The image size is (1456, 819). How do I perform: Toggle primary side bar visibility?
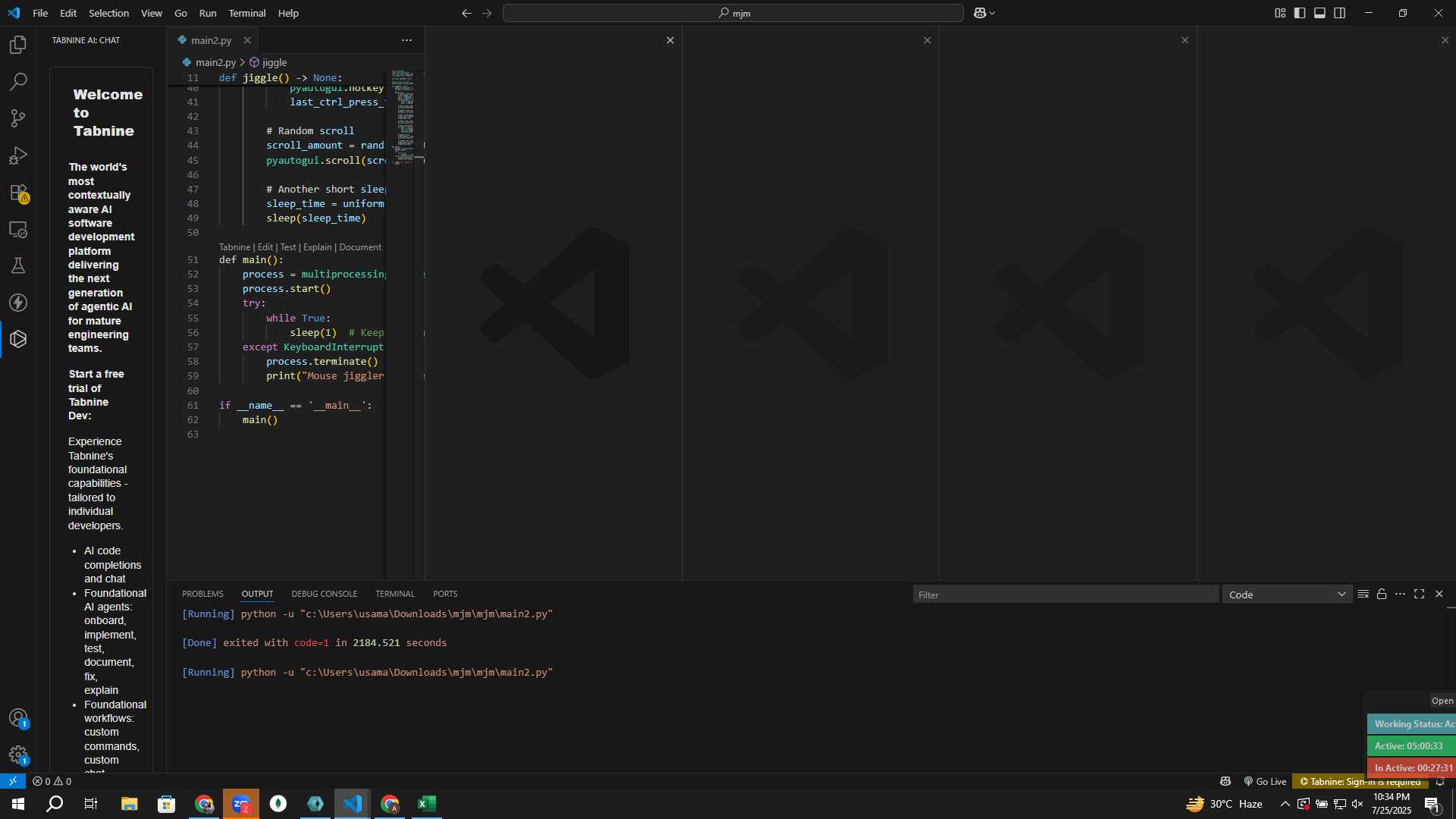point(1300,13)
